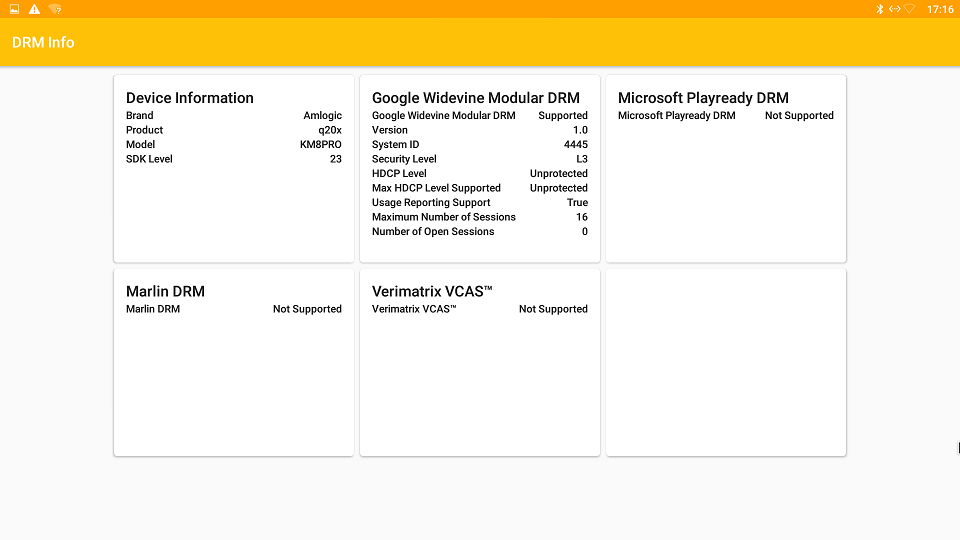The height and width of the screenshot is (540, 960).
Task: Click the Version value 1.0
Action: tap(580, 130)
